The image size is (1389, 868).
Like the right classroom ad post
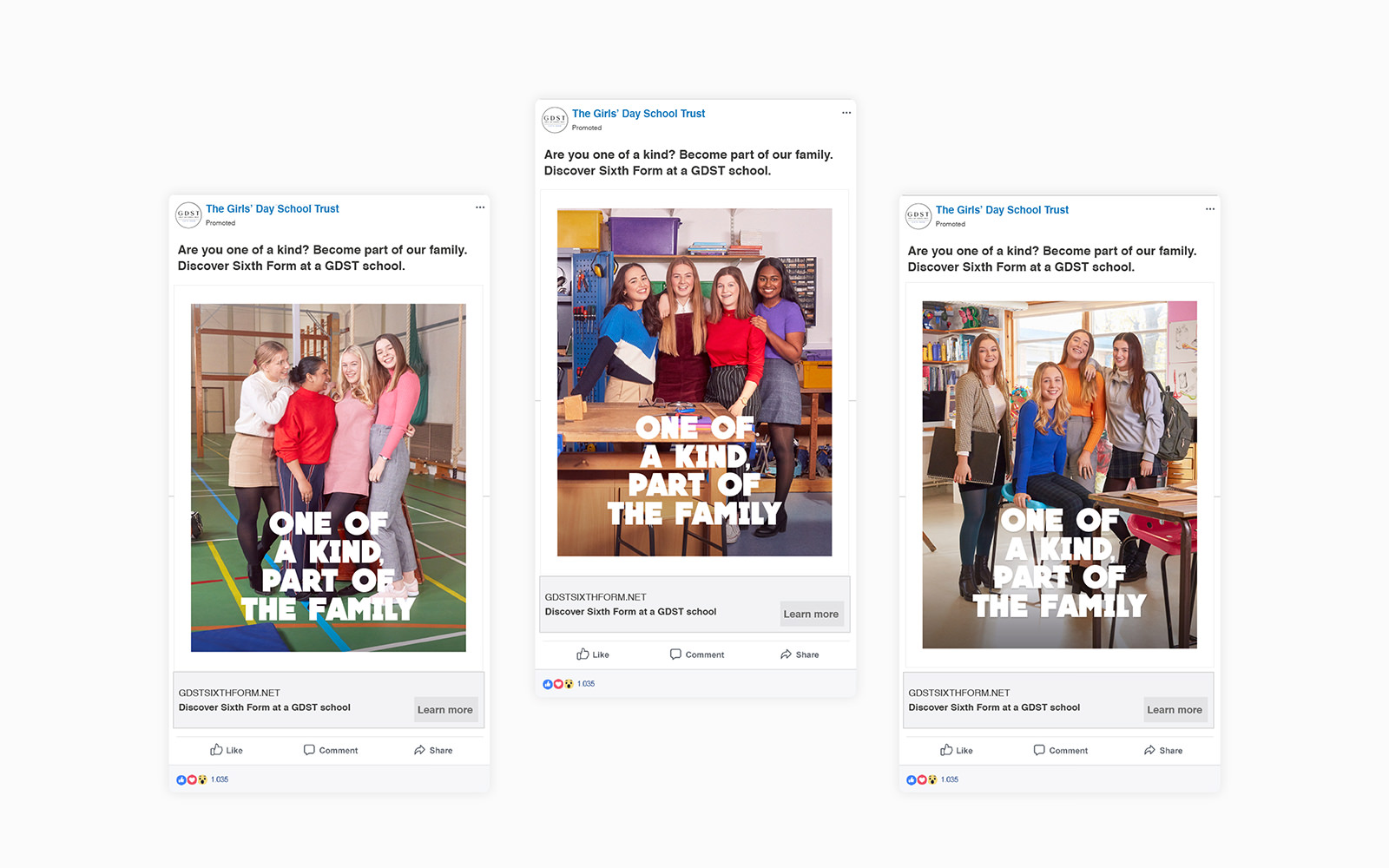coord(957,750)
